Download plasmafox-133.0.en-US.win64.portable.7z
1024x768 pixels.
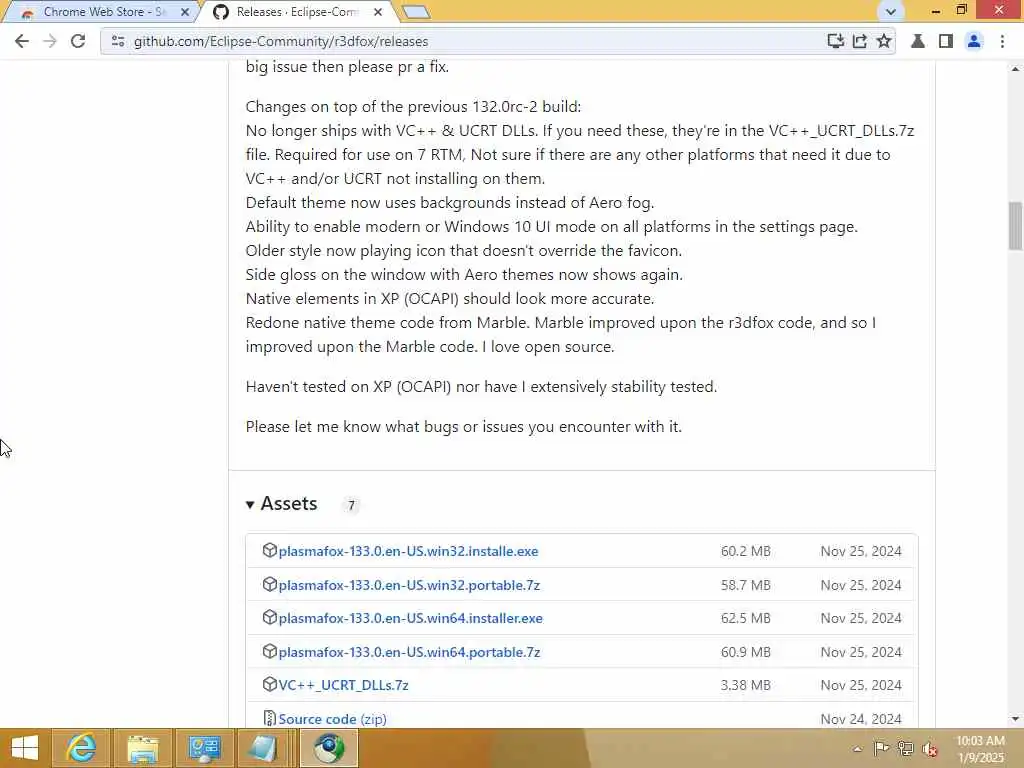409,652
